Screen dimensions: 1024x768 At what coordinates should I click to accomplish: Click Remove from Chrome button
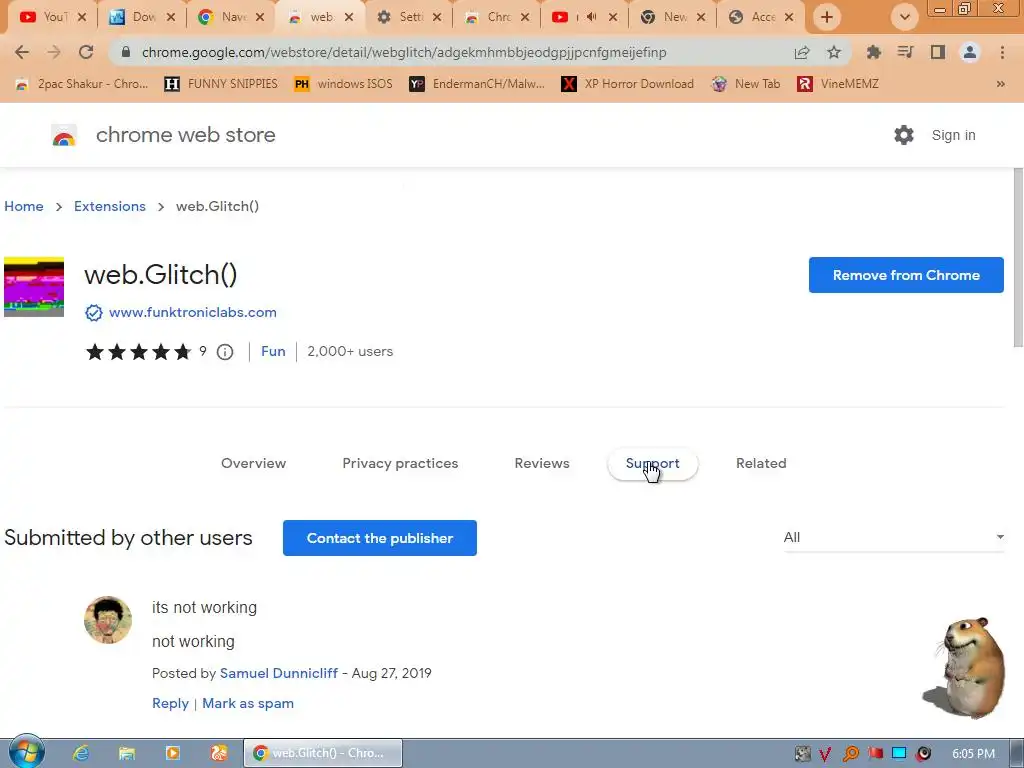pyautogui.click(x=906, y=275)
